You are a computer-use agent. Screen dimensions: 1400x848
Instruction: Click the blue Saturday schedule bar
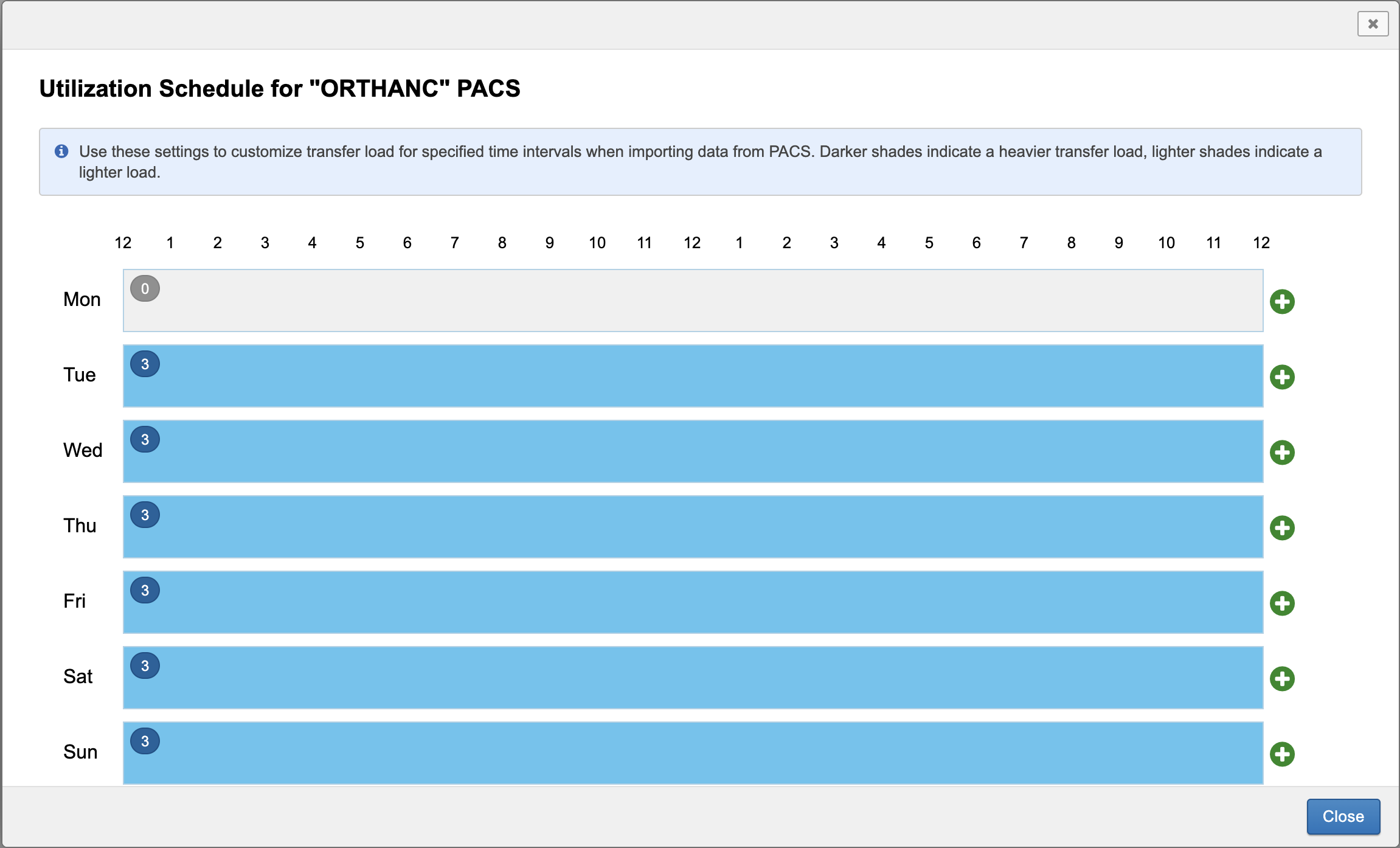693,679
